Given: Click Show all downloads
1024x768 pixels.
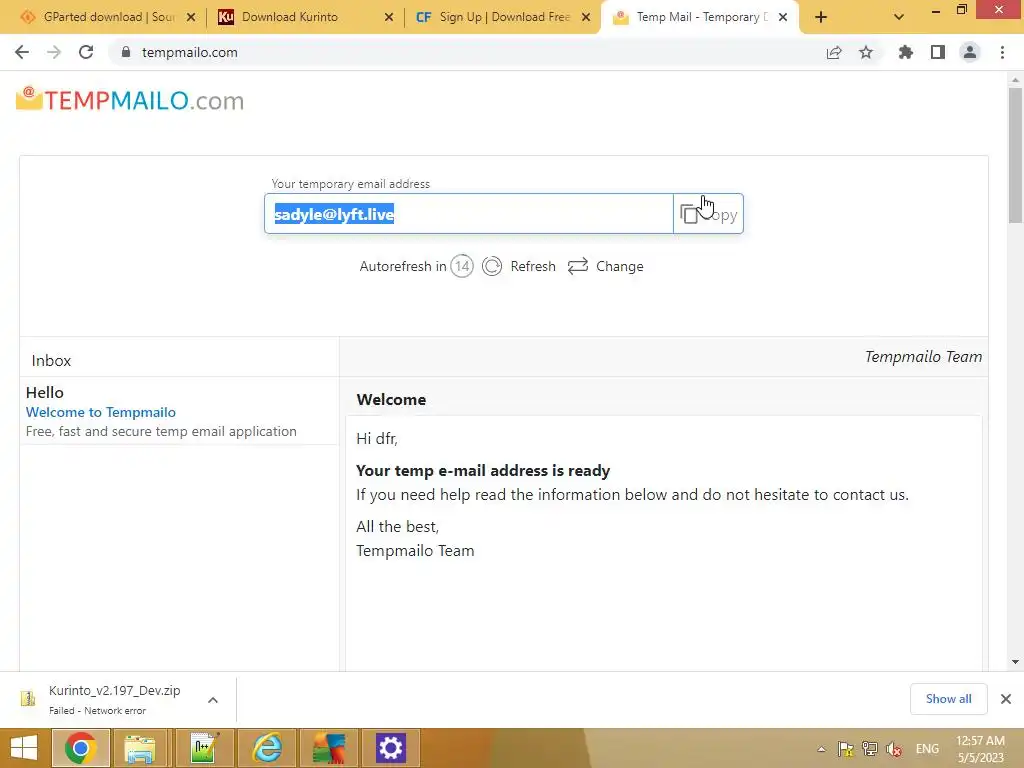Looking at the screenshot, I should coord(948,699).
